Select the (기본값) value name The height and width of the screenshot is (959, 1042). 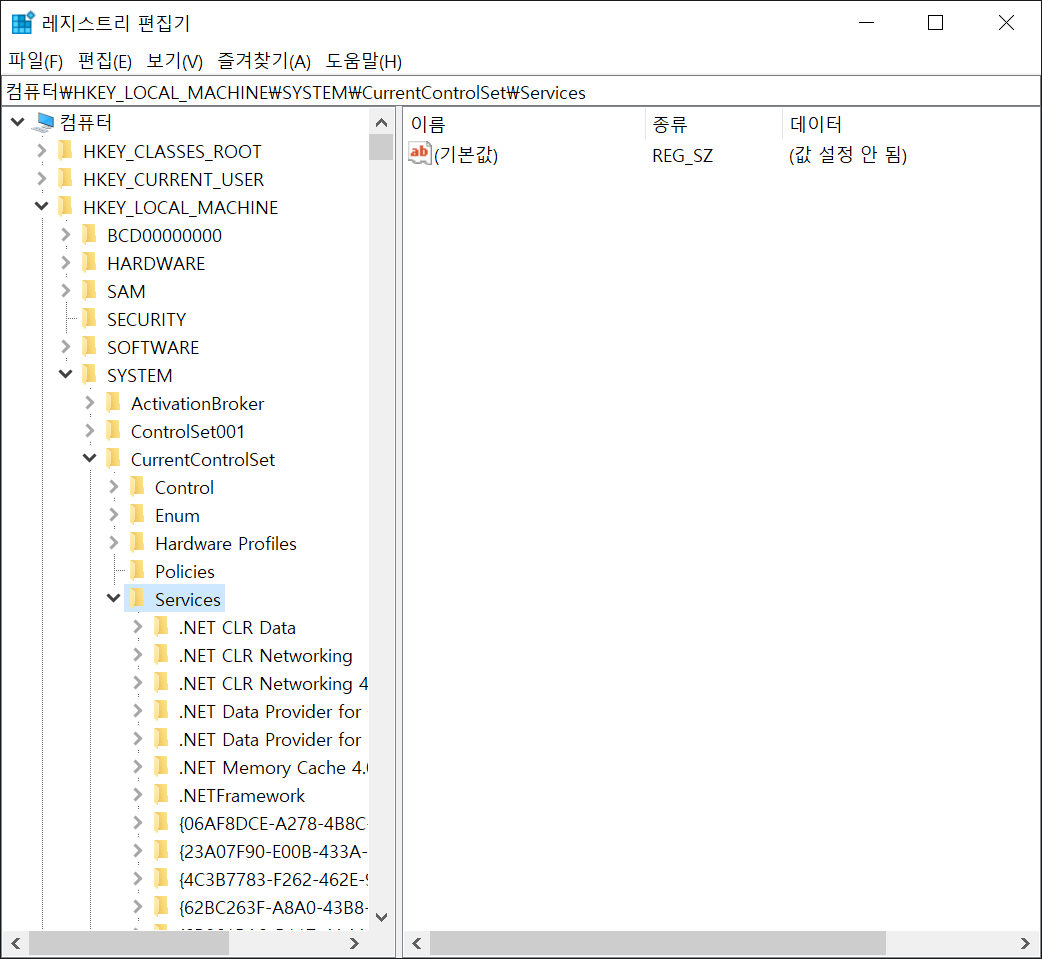point(466,154)
